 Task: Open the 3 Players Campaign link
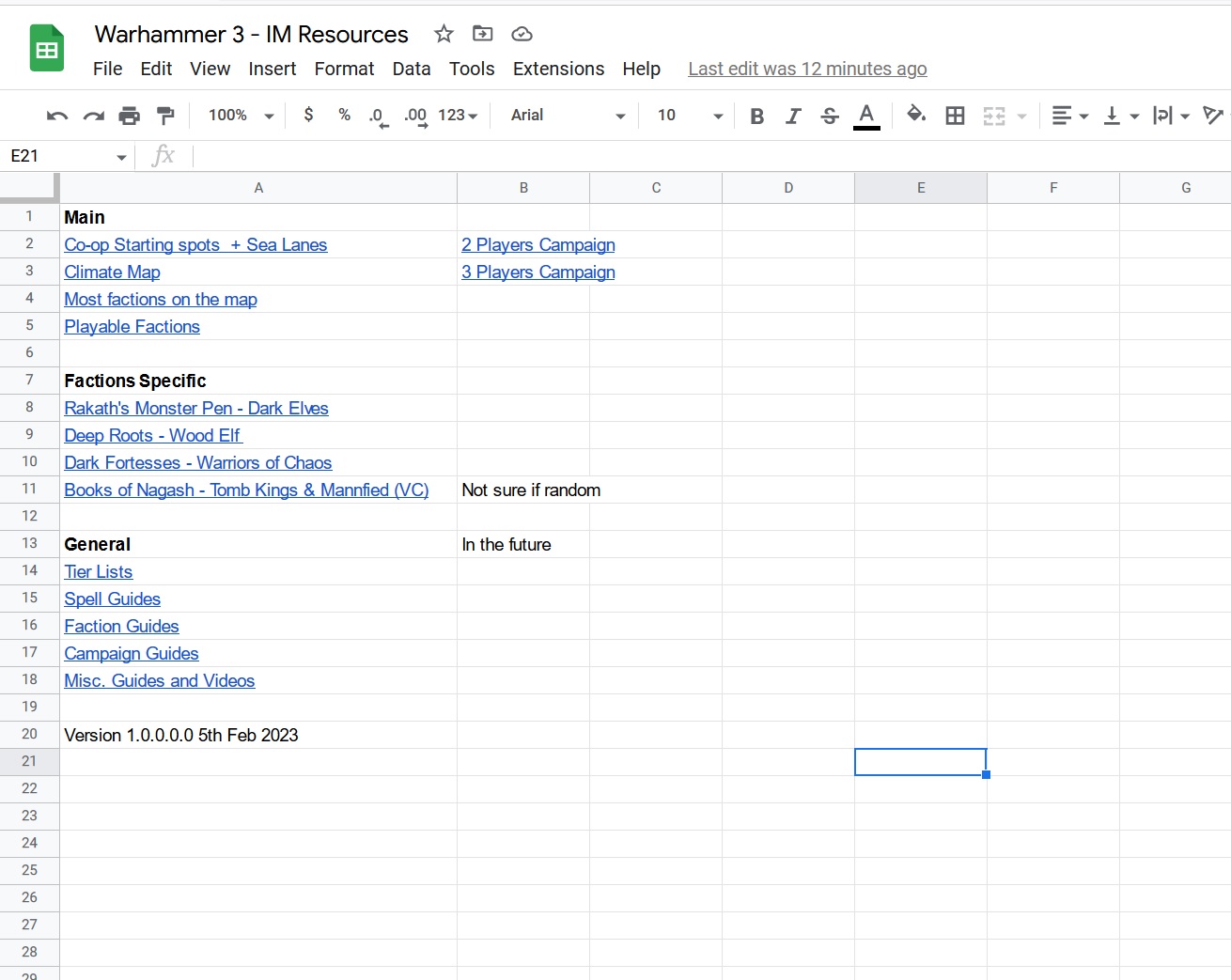click(x=538, y=272)
